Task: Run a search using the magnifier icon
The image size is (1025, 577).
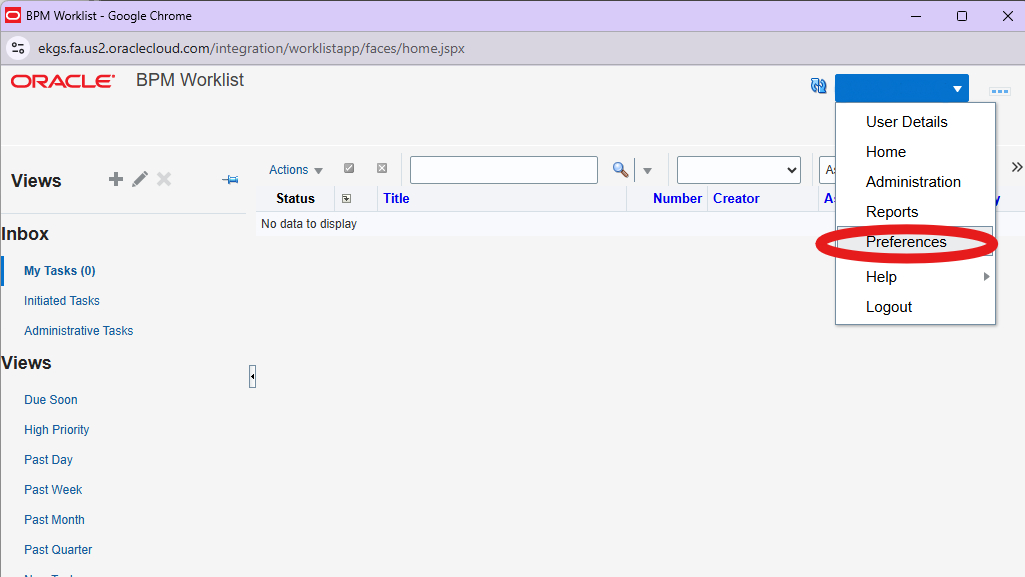Action: (x=619, y=170)
